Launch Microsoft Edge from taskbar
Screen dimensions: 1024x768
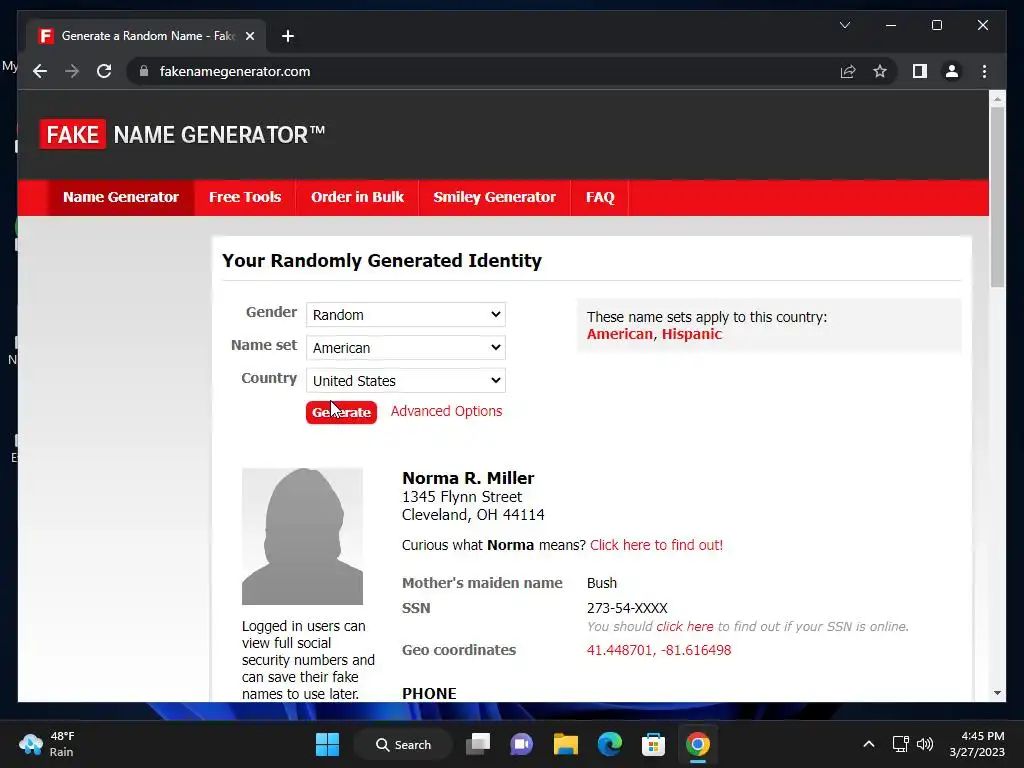(609, 744)
